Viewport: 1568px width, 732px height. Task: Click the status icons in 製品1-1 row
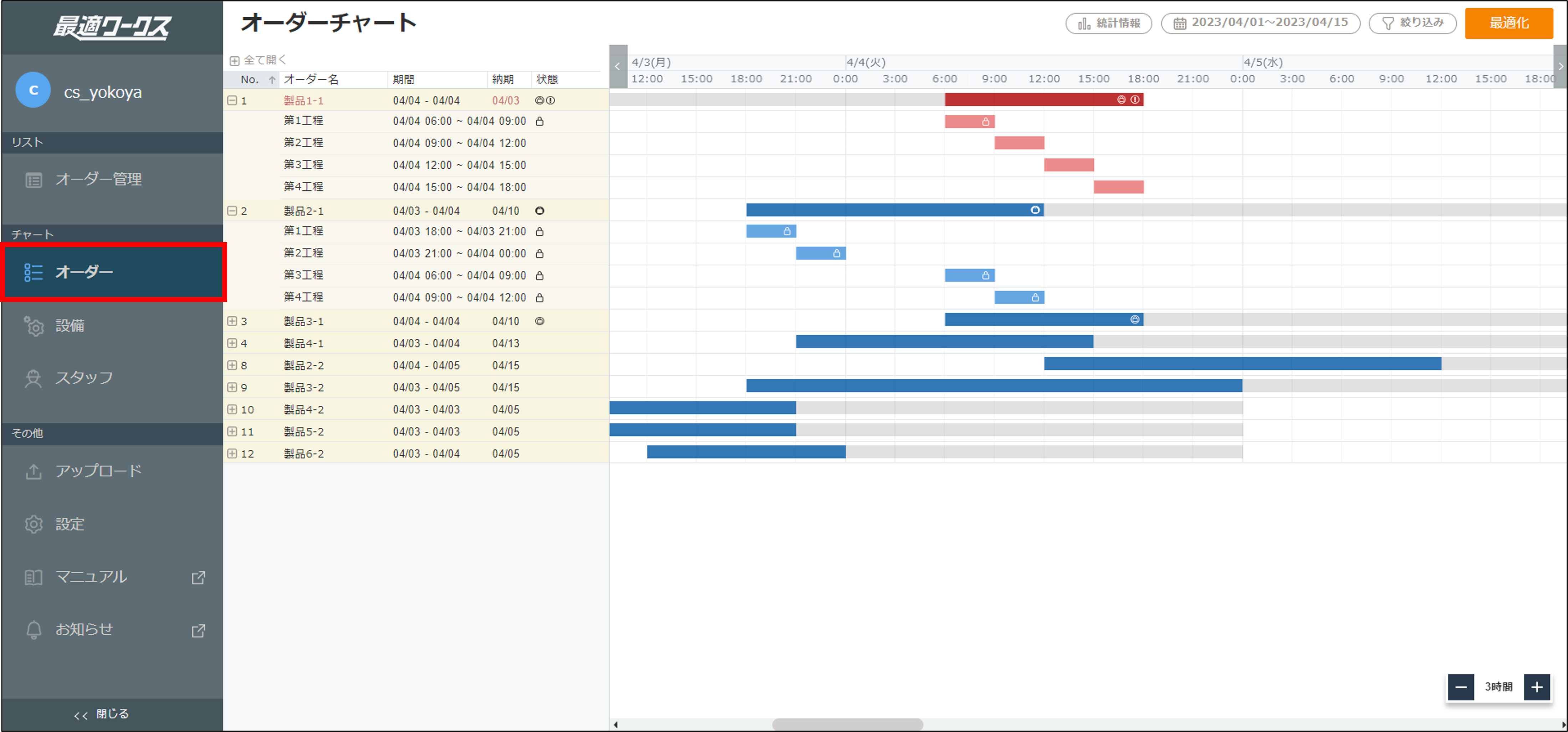point(545,101)
